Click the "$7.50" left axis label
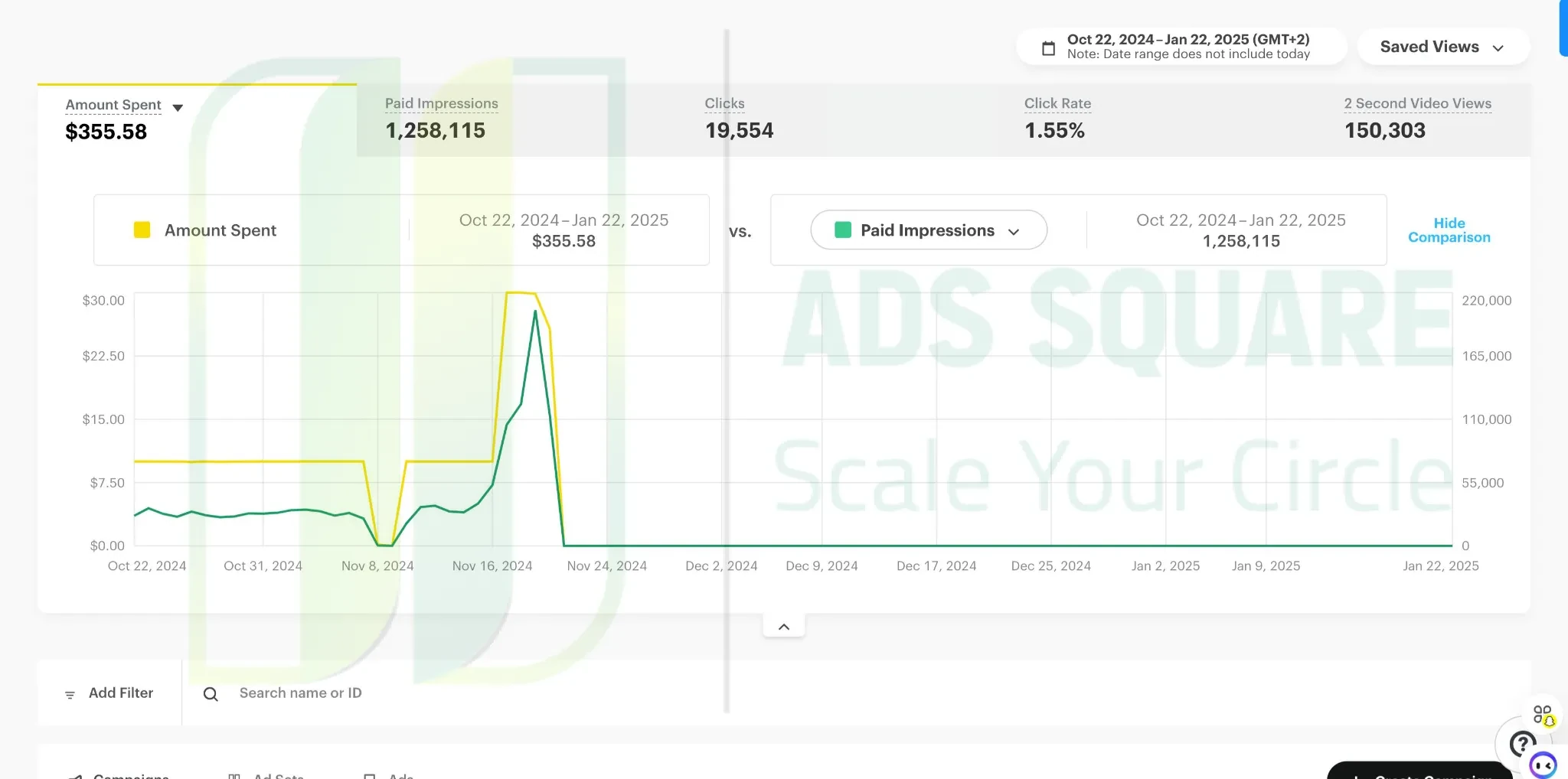Screen dimensions: 1568x779 [107, 483]
